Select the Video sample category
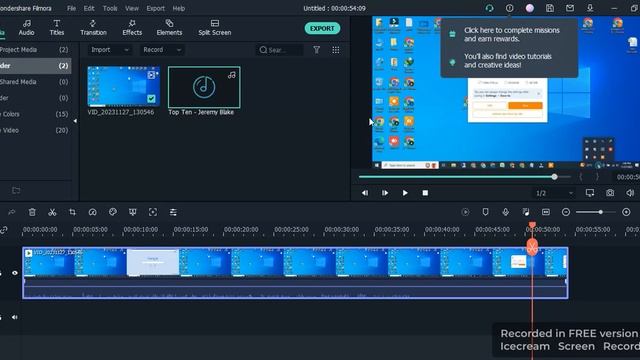Screen dimensions: 640x360 click(35, 130)
